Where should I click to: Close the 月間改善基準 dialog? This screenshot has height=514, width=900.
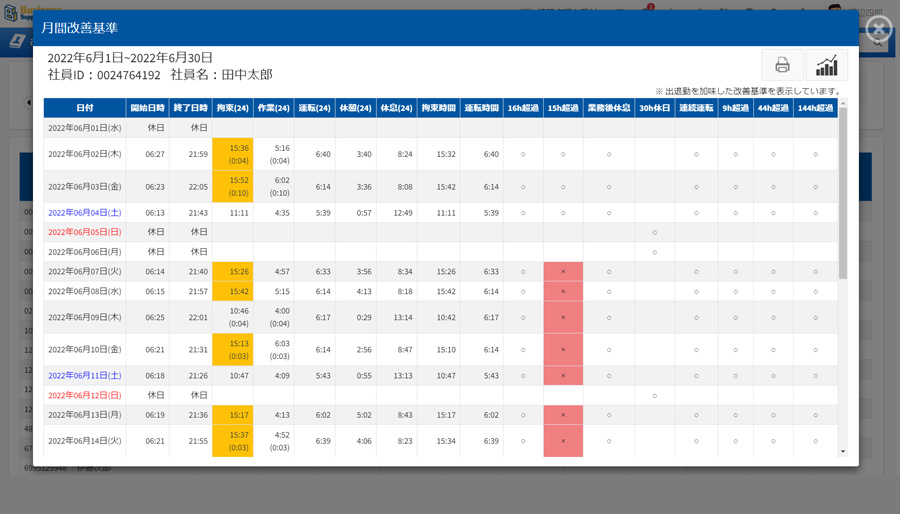point(877,29)
